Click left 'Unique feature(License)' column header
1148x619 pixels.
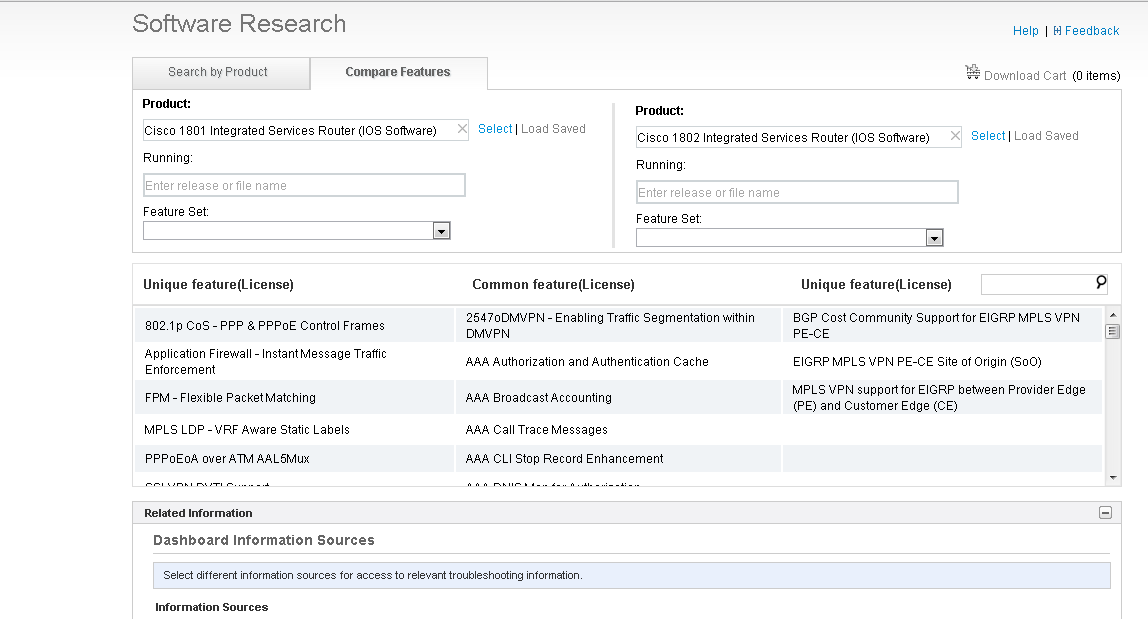point(218,284)
